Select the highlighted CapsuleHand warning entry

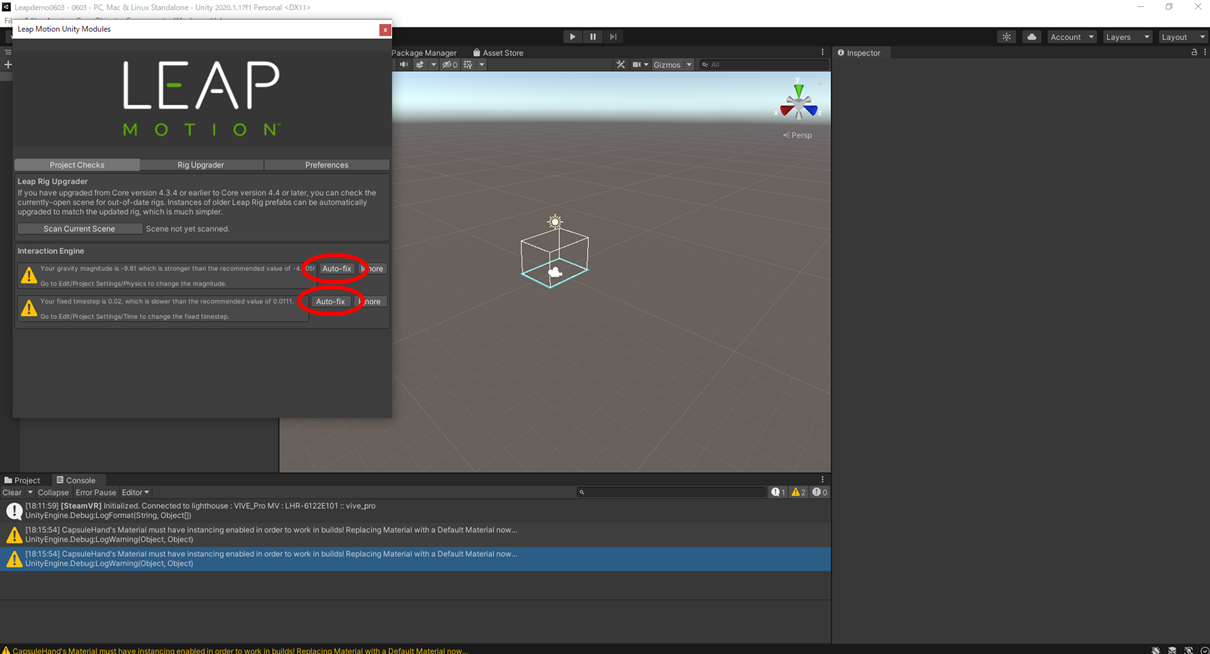point(415,559)
